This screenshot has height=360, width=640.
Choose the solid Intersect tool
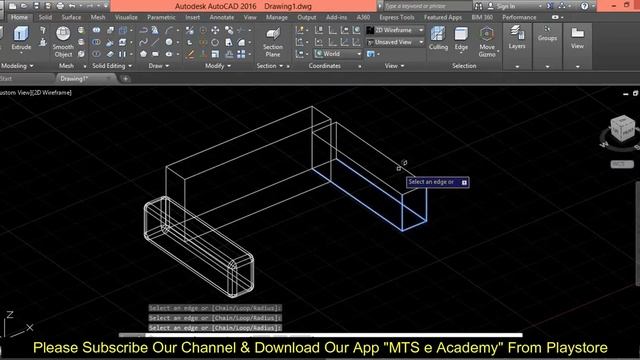(x=96, y=54)
